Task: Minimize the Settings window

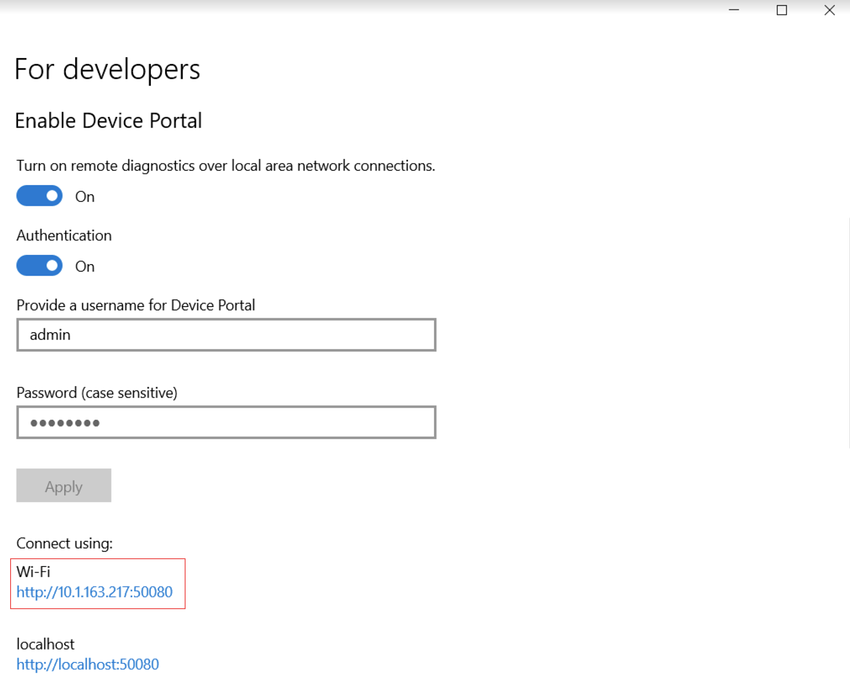Action: pyautogui.click(x=733, y=10)
